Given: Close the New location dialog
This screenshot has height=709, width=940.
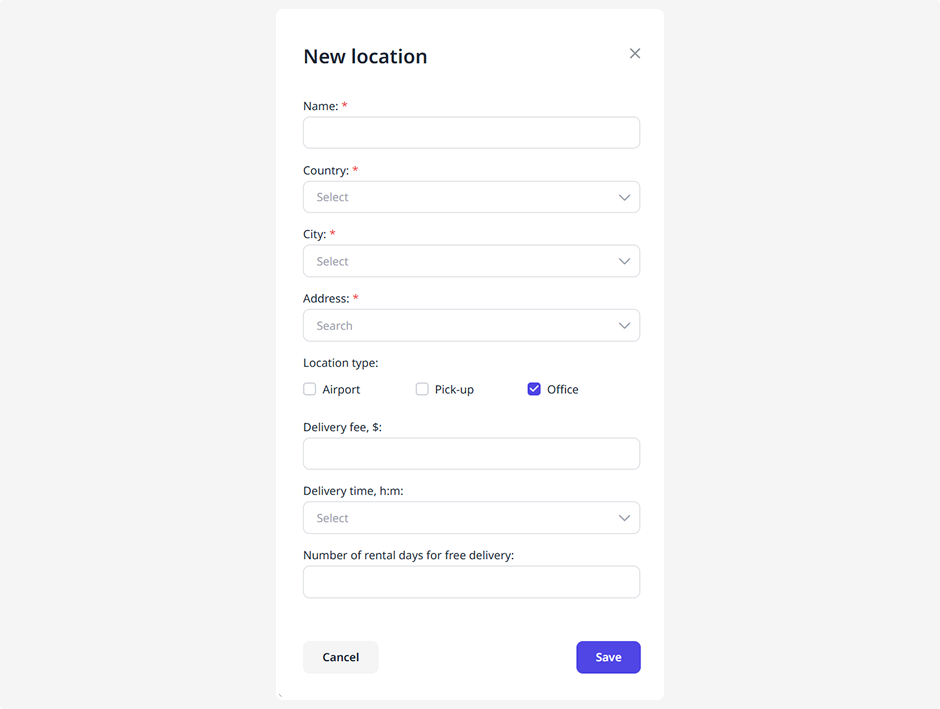Looking at the screenshot, I should pos(634,54).
